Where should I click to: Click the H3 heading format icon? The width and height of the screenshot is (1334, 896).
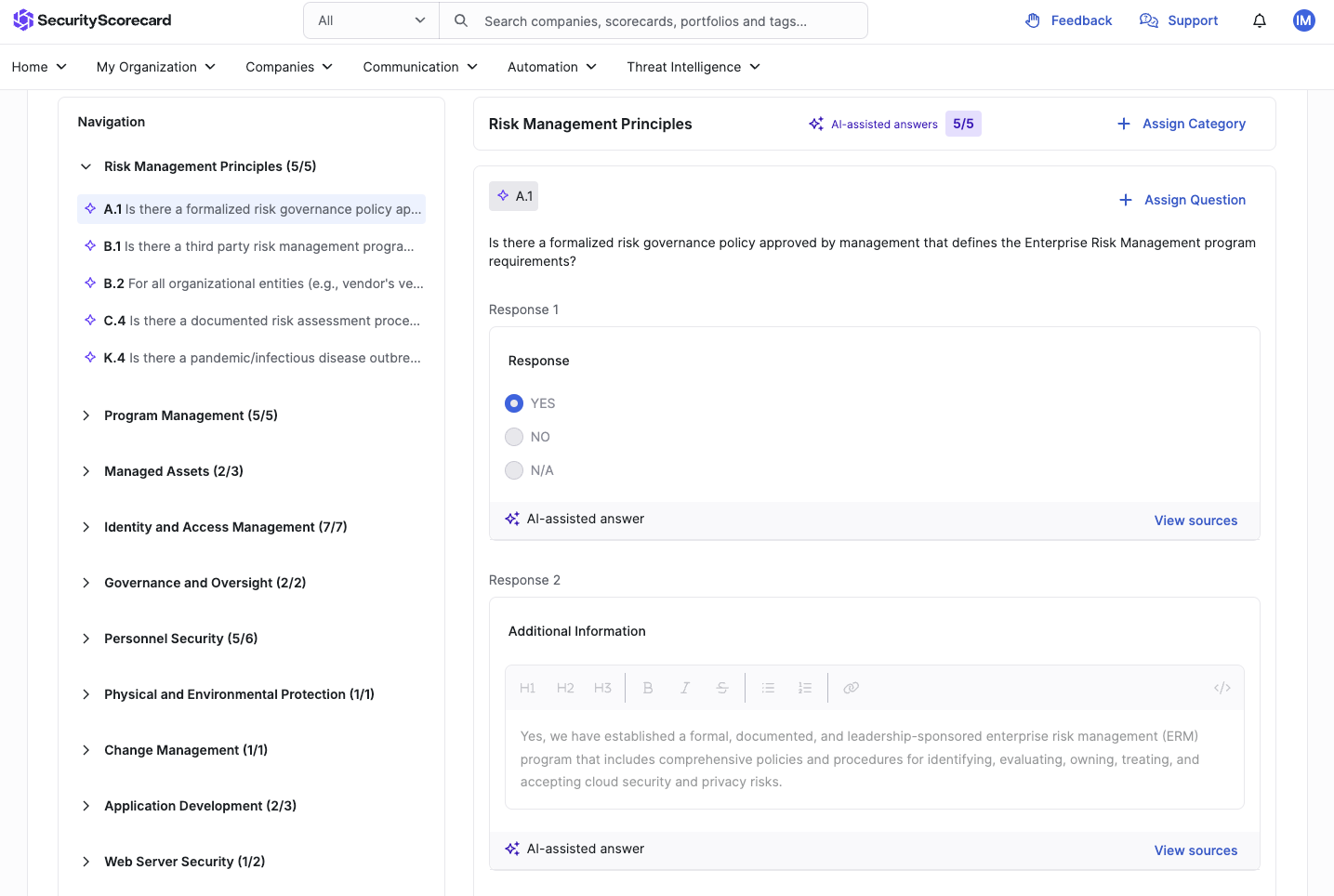coord(602,688)
